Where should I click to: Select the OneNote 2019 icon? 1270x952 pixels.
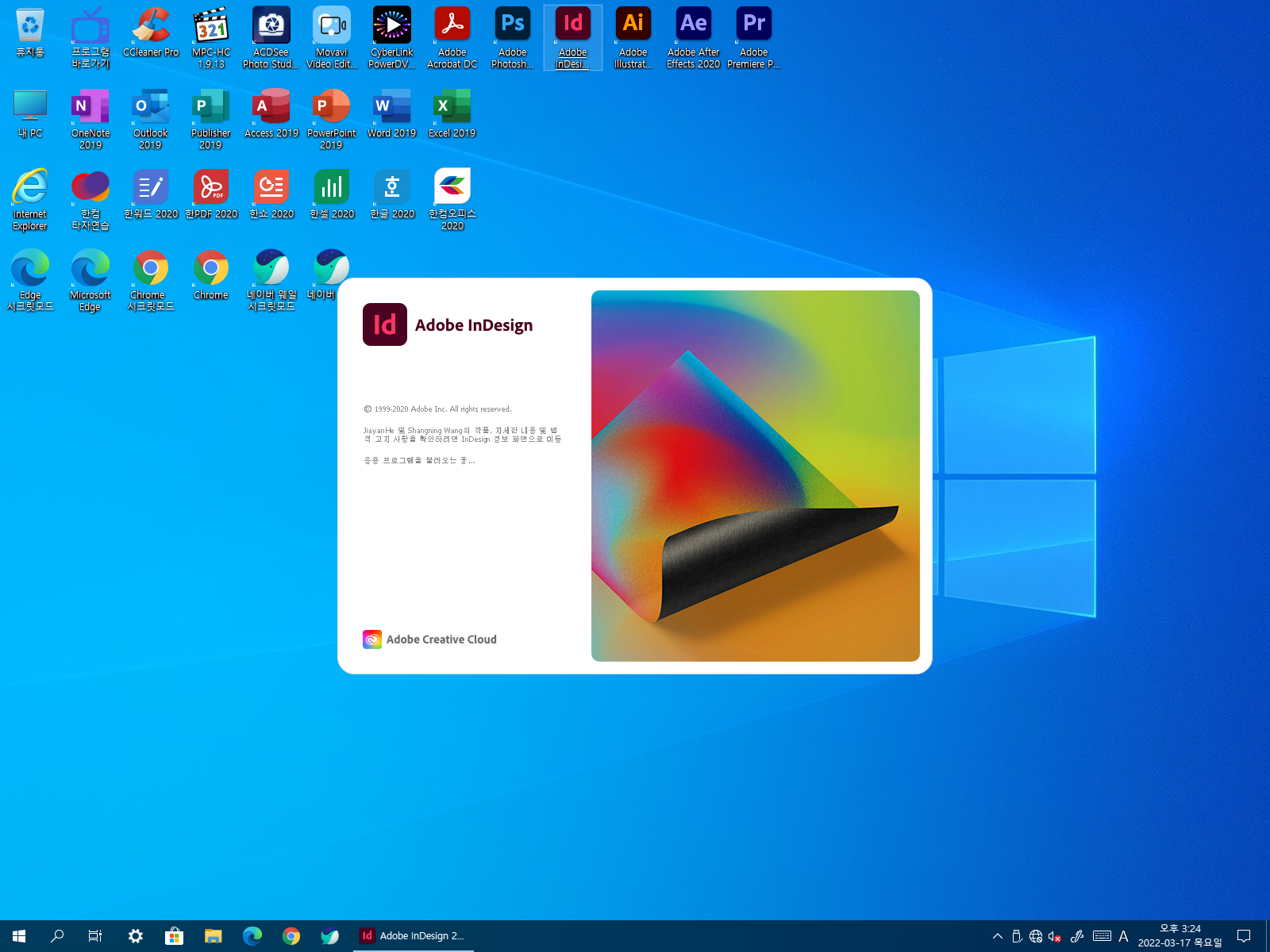coord(90,119)
